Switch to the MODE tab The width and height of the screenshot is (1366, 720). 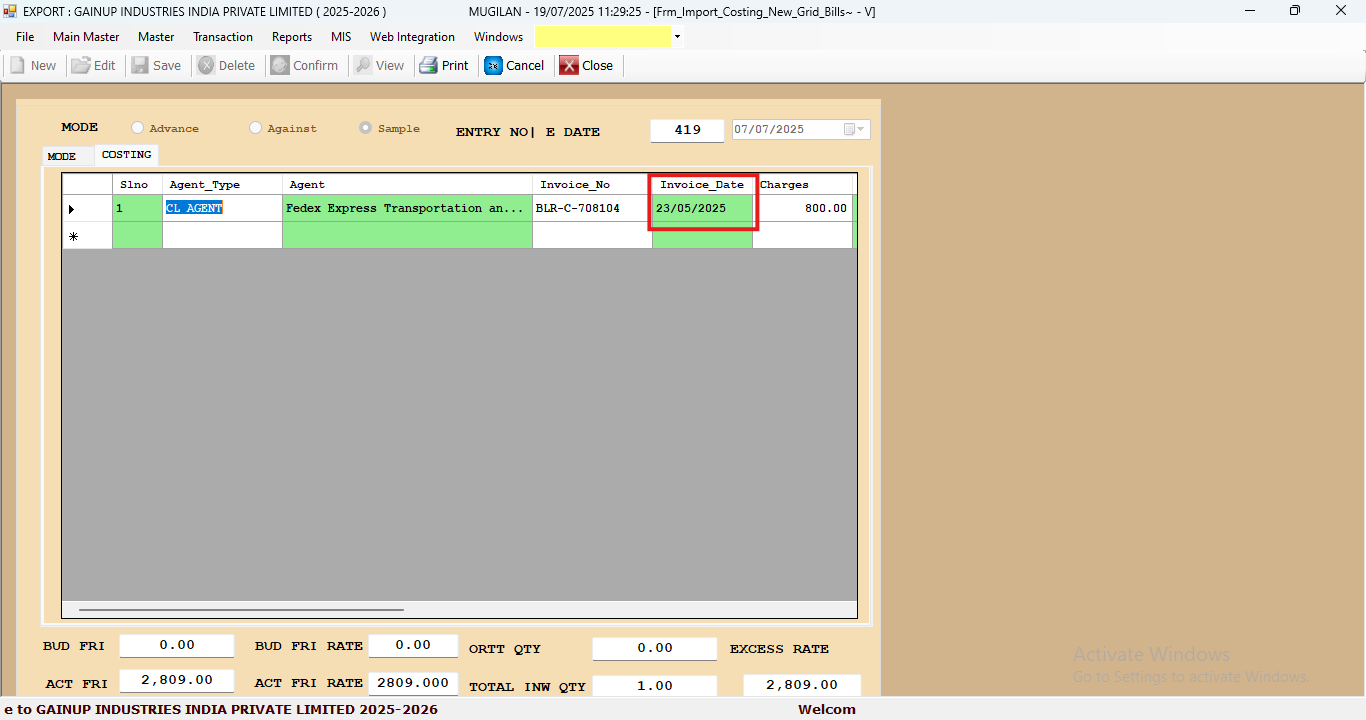(62, 157)
